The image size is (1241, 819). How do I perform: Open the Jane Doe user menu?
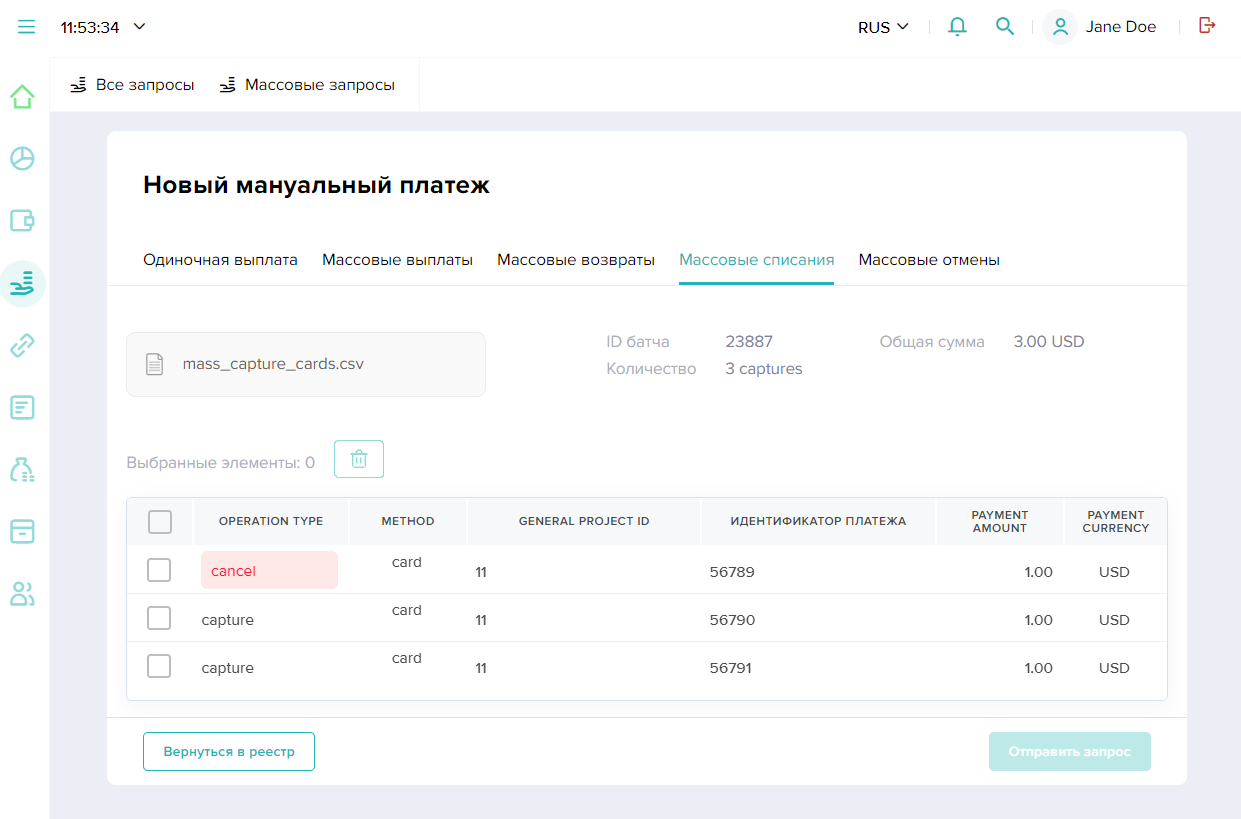pos(1100,27)
